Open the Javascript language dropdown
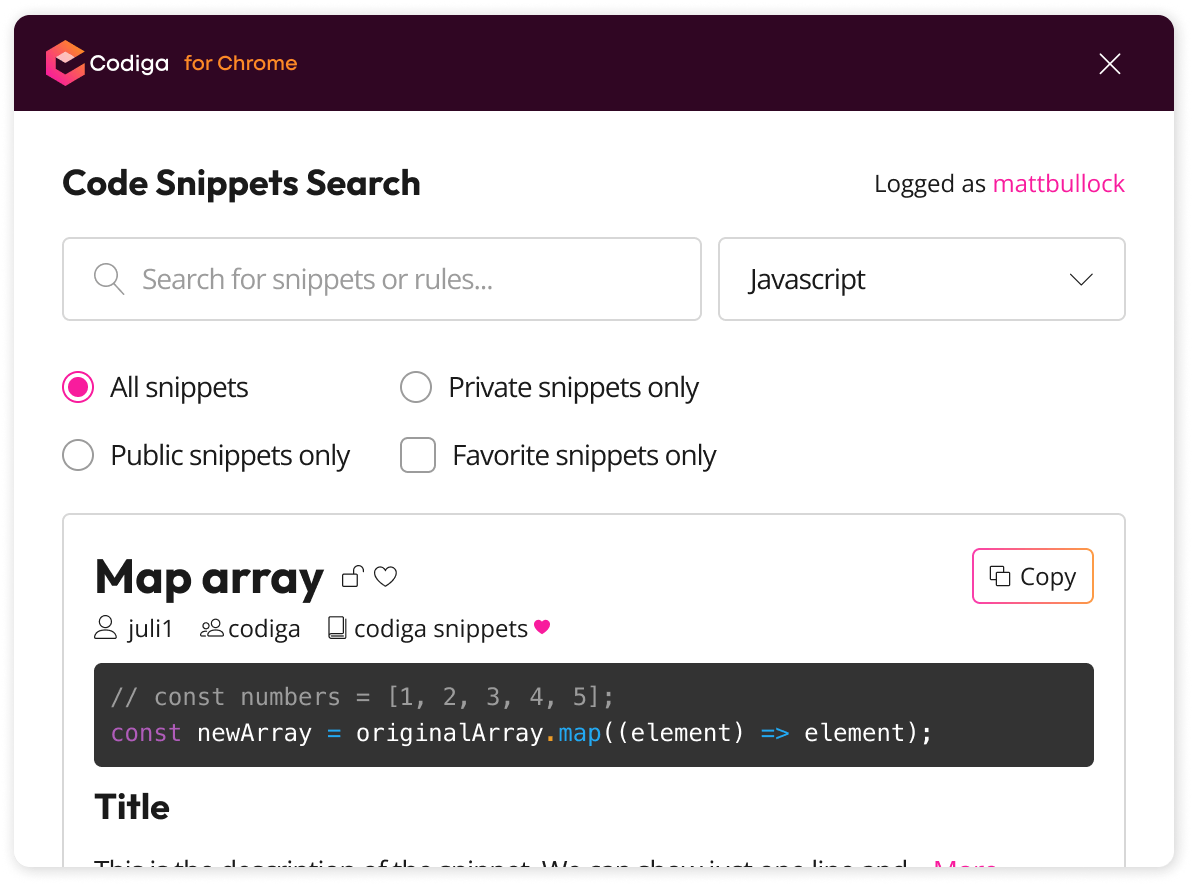Image resolution: width=1192 pixels, height=884 pixels. point(921,279)
